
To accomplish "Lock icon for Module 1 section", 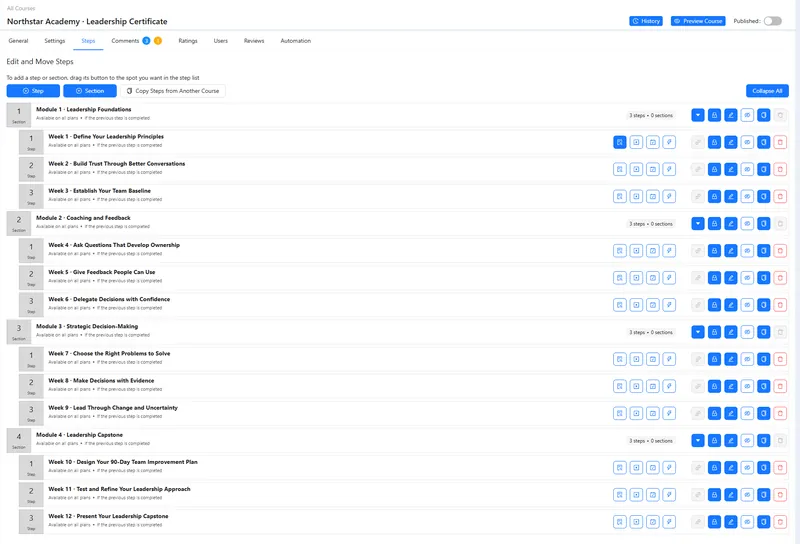I will 714,115.
